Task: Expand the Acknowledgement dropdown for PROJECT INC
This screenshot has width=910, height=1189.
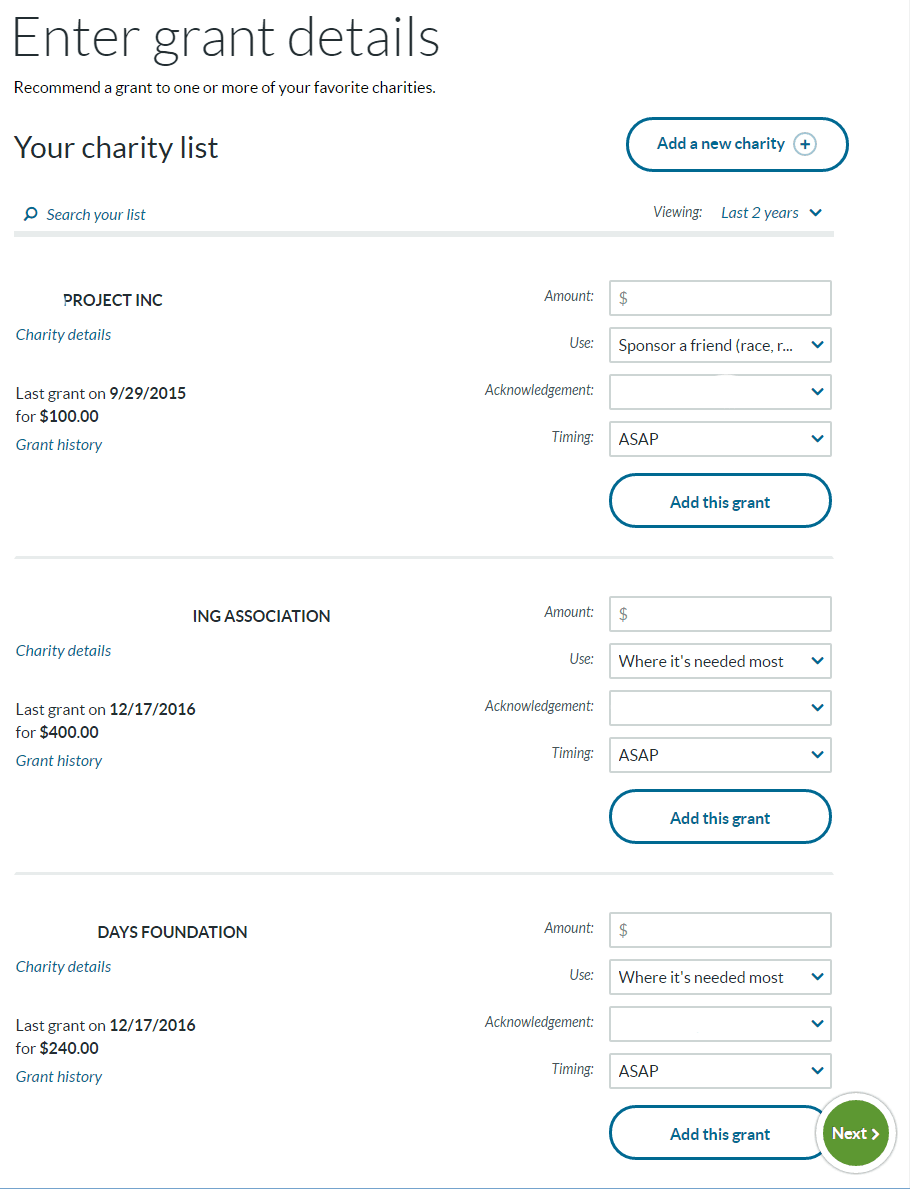Action: [720, 392]
